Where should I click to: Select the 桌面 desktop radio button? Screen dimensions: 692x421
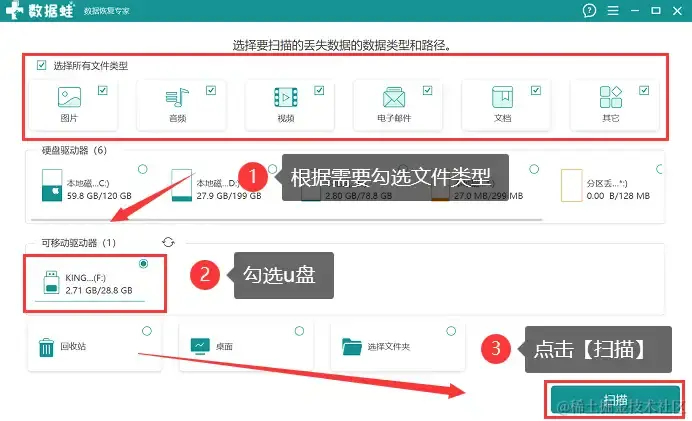(299, 331)
